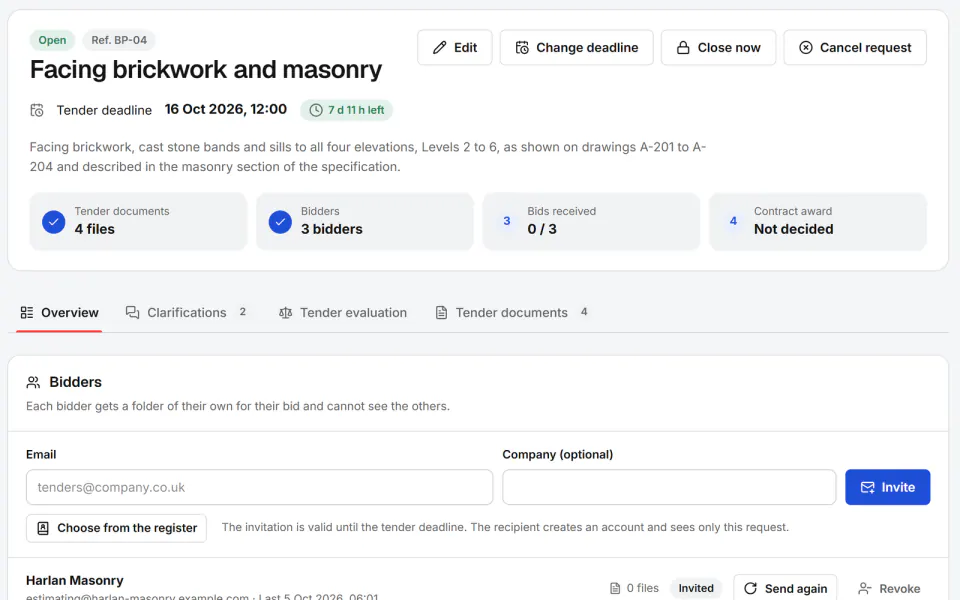Open the Bids received 0 / 3 step card
Image resolution: width=960 pixels, height=600 pixels.
591,221
